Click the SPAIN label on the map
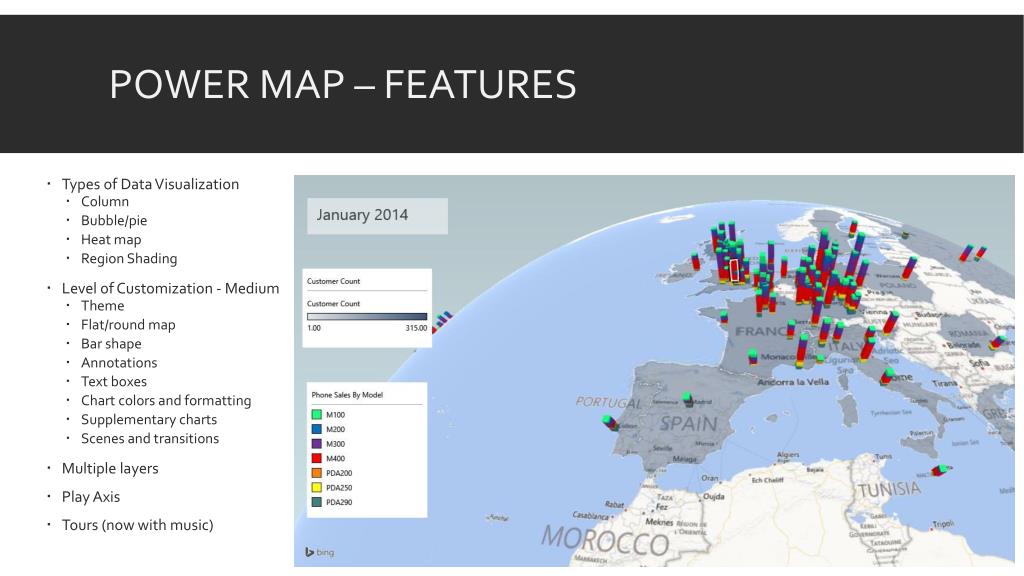This screenshot has width=1024, height=576. point(688,424)
